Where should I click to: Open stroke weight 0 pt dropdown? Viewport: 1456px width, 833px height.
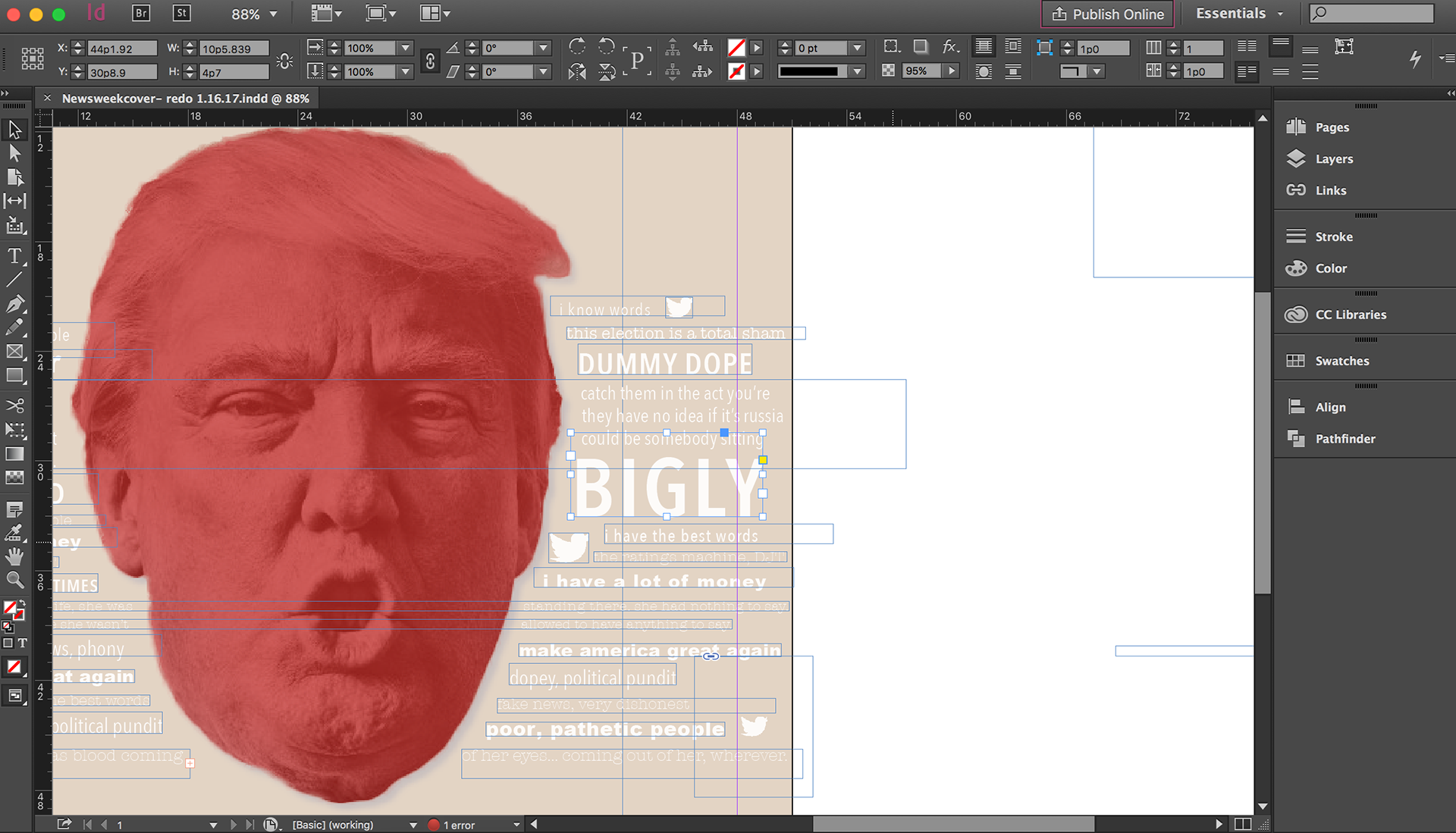[x=858, y=48]
